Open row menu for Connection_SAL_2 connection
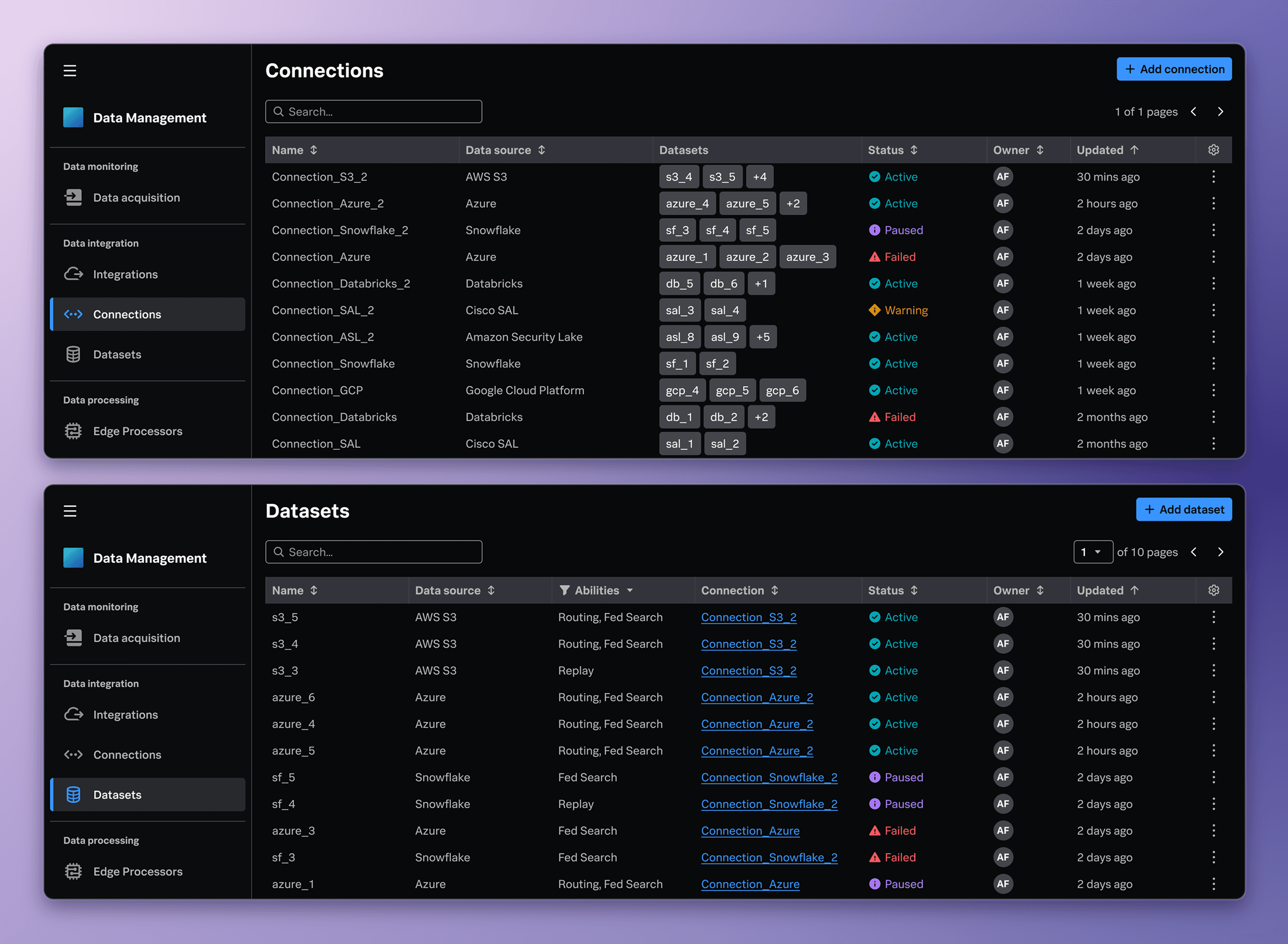Image resolution: width=1288 pixels, height=944 pixels. 1214,310
